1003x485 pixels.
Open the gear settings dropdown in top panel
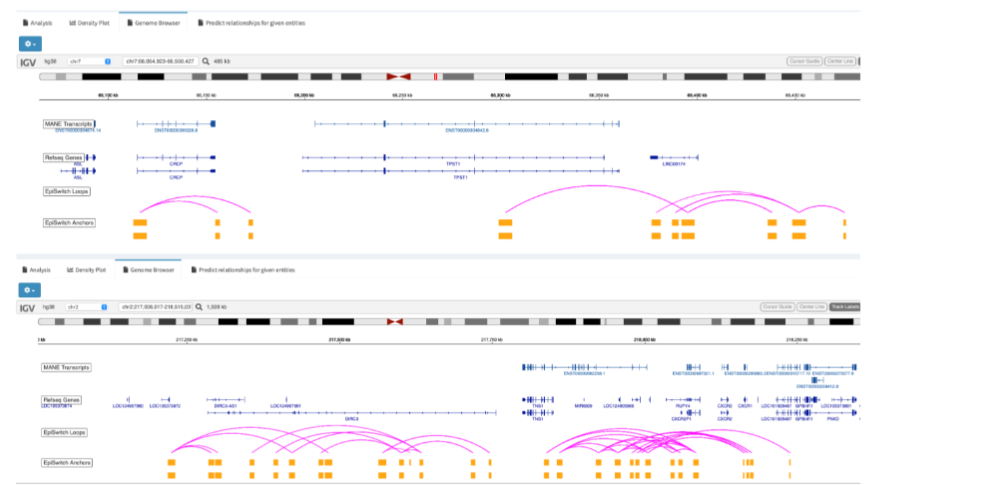pyautogui.click(x=31, y=44)
